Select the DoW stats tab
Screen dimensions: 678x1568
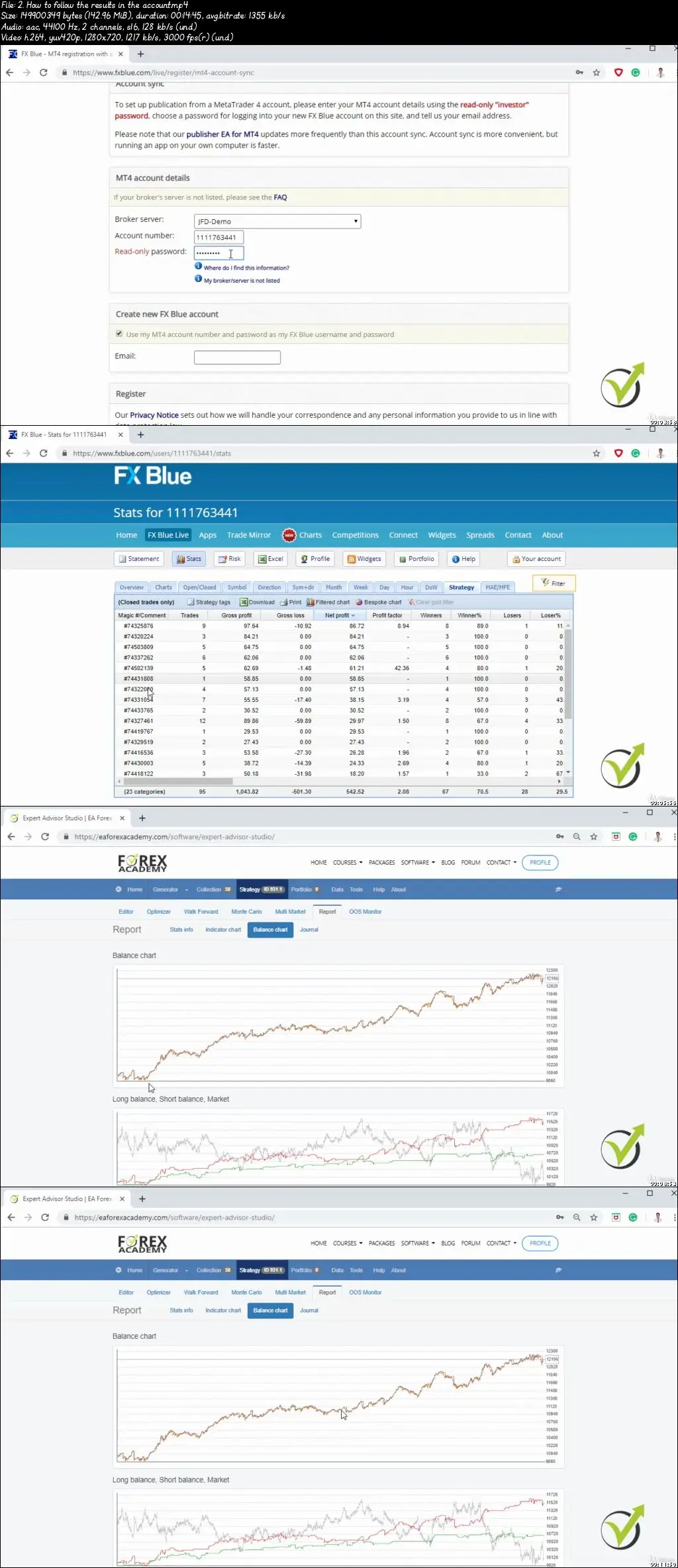(431, 587)
